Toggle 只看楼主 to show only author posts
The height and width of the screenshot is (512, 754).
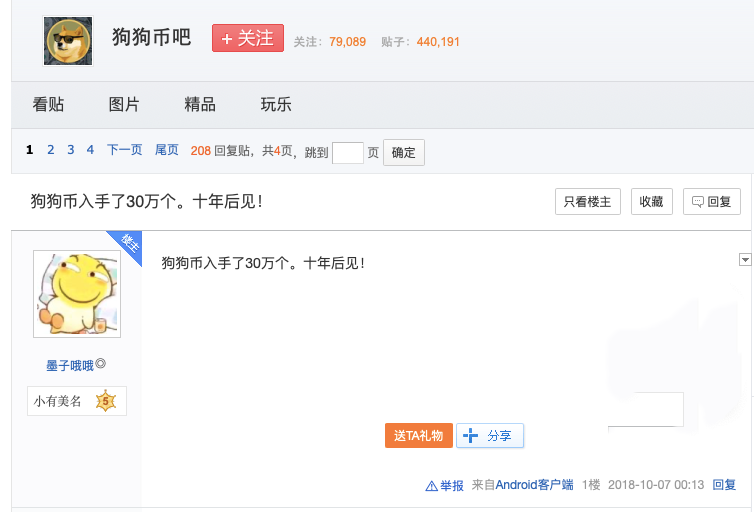[x=588, y=201]
